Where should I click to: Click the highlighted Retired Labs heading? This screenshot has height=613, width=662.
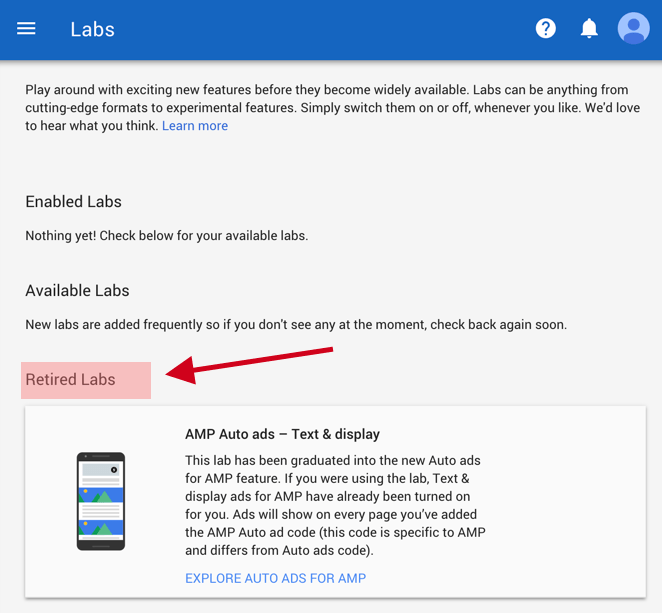[70, 380]
